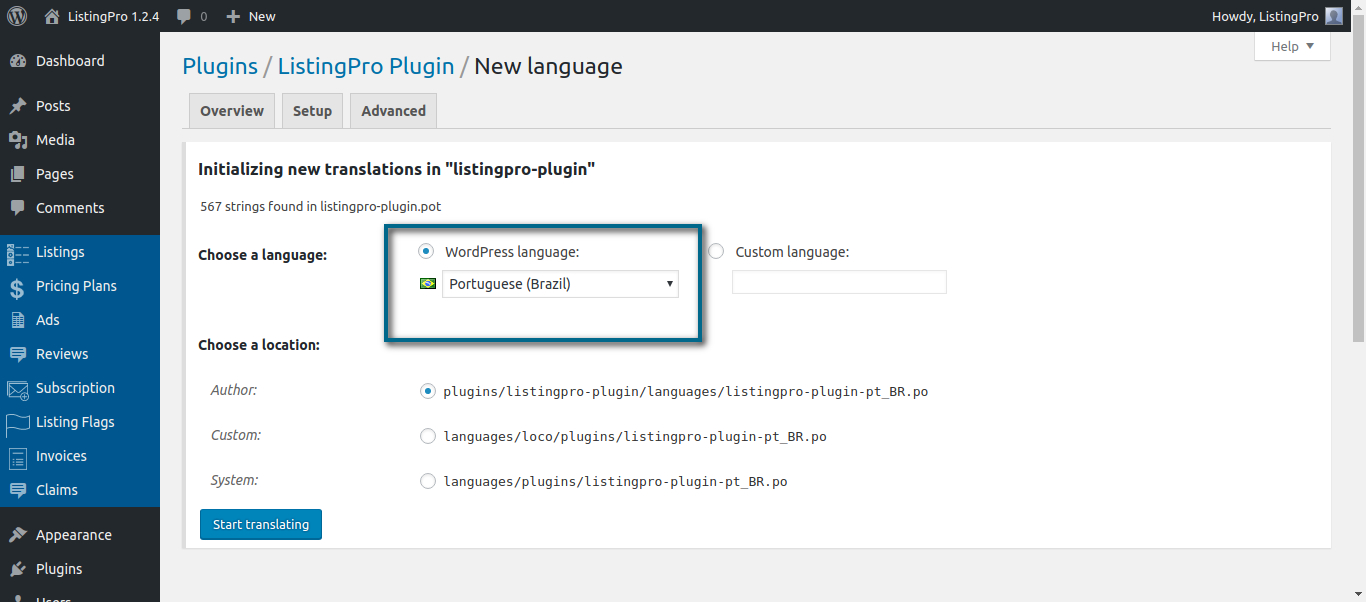
Task: Click the plus icon for New content
Action: 233,16
